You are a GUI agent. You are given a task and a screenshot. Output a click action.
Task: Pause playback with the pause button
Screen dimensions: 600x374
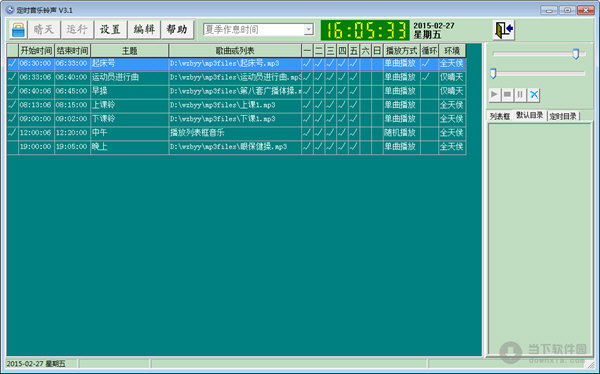[x=520, y=95]
